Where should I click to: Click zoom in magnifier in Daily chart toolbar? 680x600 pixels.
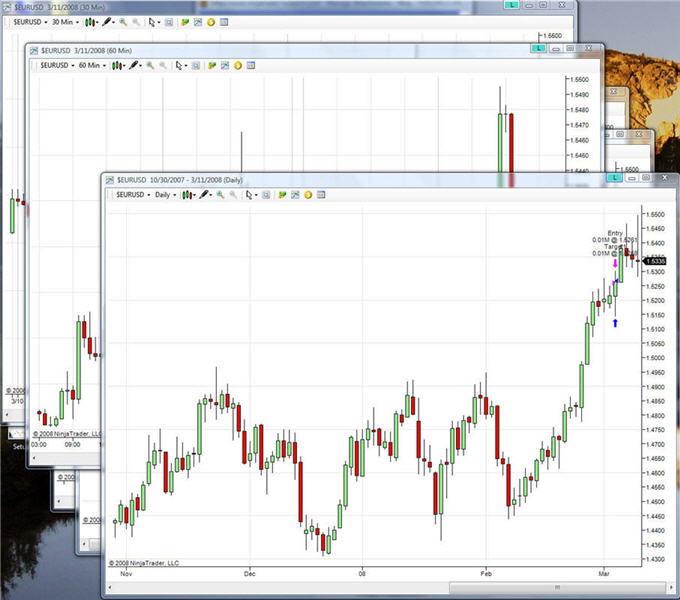[220, 195]
